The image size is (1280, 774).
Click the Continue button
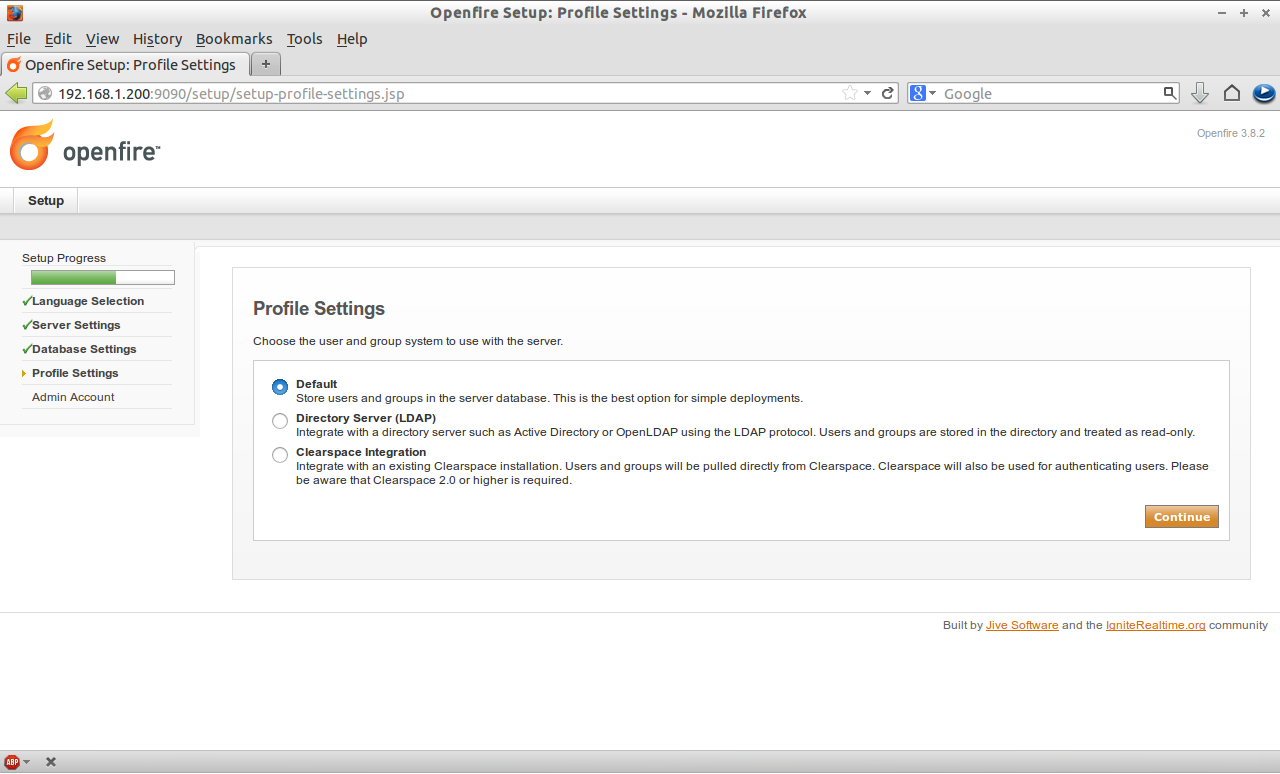tap(1182, 517)
